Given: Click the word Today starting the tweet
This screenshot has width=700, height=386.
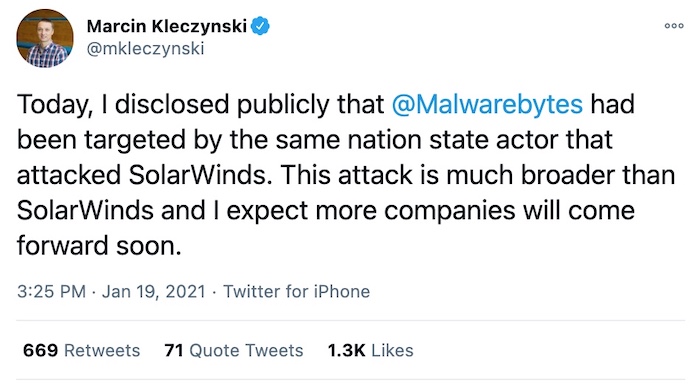Looking at the screenshot, I should pyautogui.click(x=54, y=105).
